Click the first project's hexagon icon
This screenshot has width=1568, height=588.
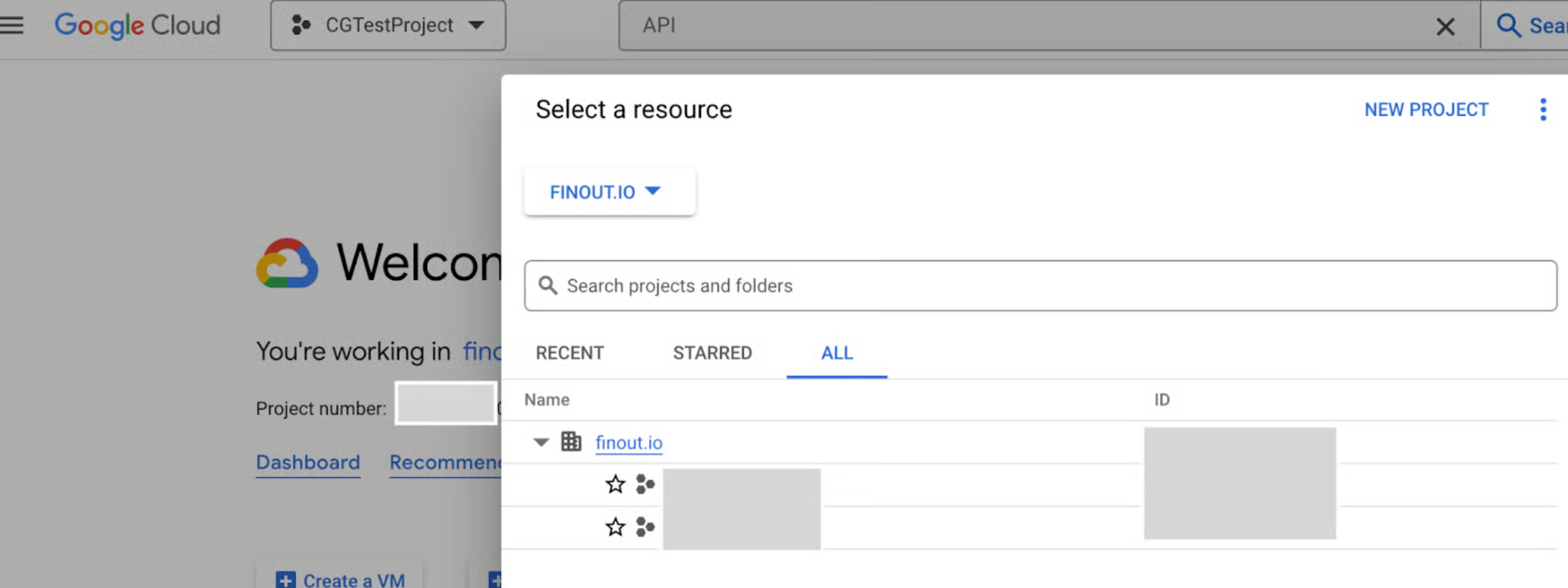pos(645,484)
